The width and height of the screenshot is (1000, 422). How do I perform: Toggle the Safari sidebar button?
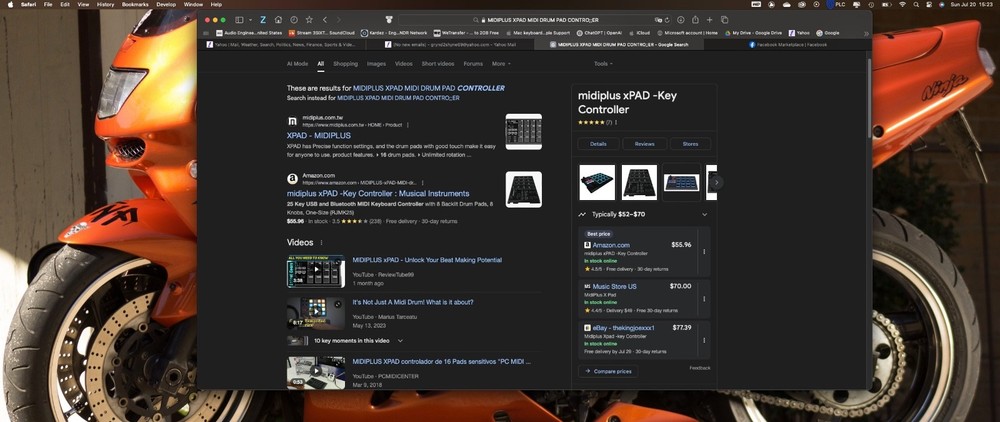point(240,19)
